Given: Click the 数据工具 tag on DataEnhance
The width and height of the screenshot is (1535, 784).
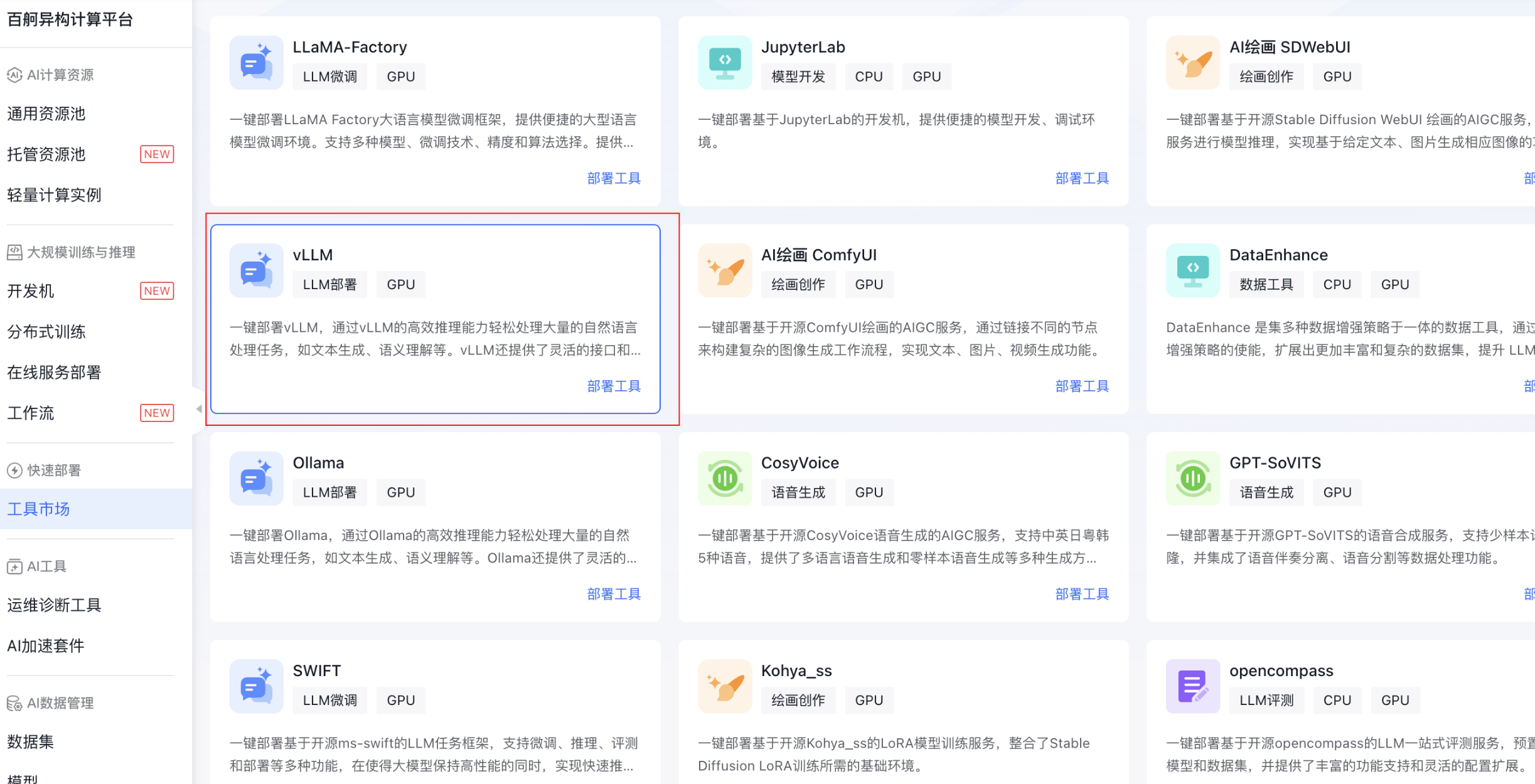Looking at the screenshot, I should tap(1266, 285).
